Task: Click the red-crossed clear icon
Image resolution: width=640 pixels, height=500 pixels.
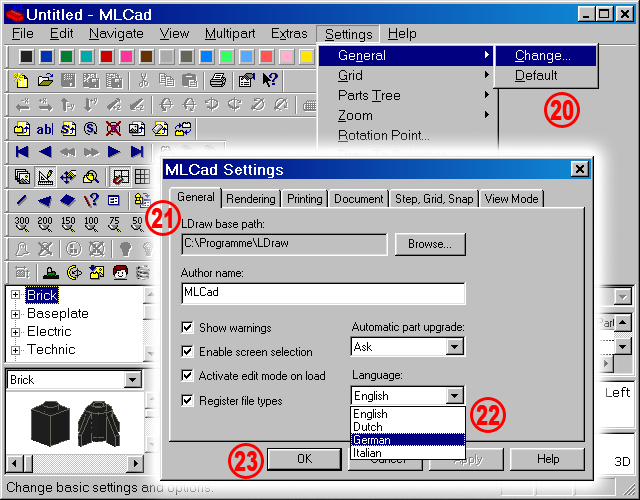Action: click(x=113, y=129)
